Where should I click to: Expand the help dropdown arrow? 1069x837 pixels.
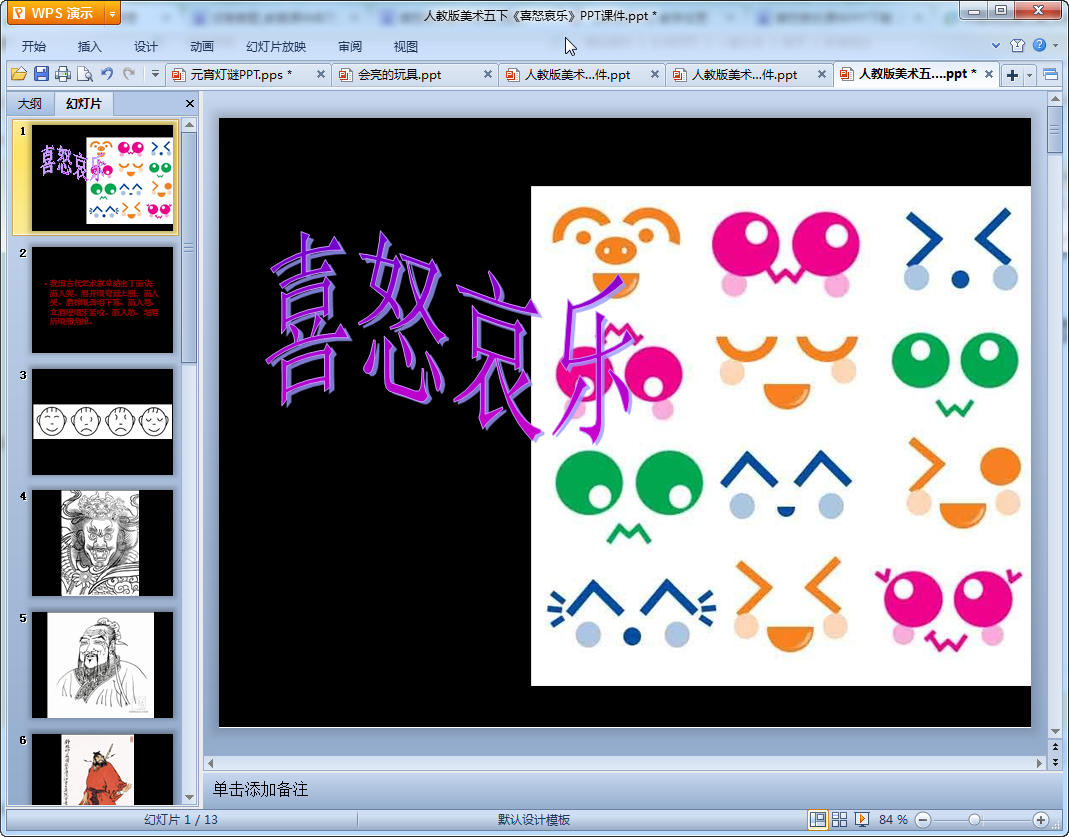point(1055,46)
